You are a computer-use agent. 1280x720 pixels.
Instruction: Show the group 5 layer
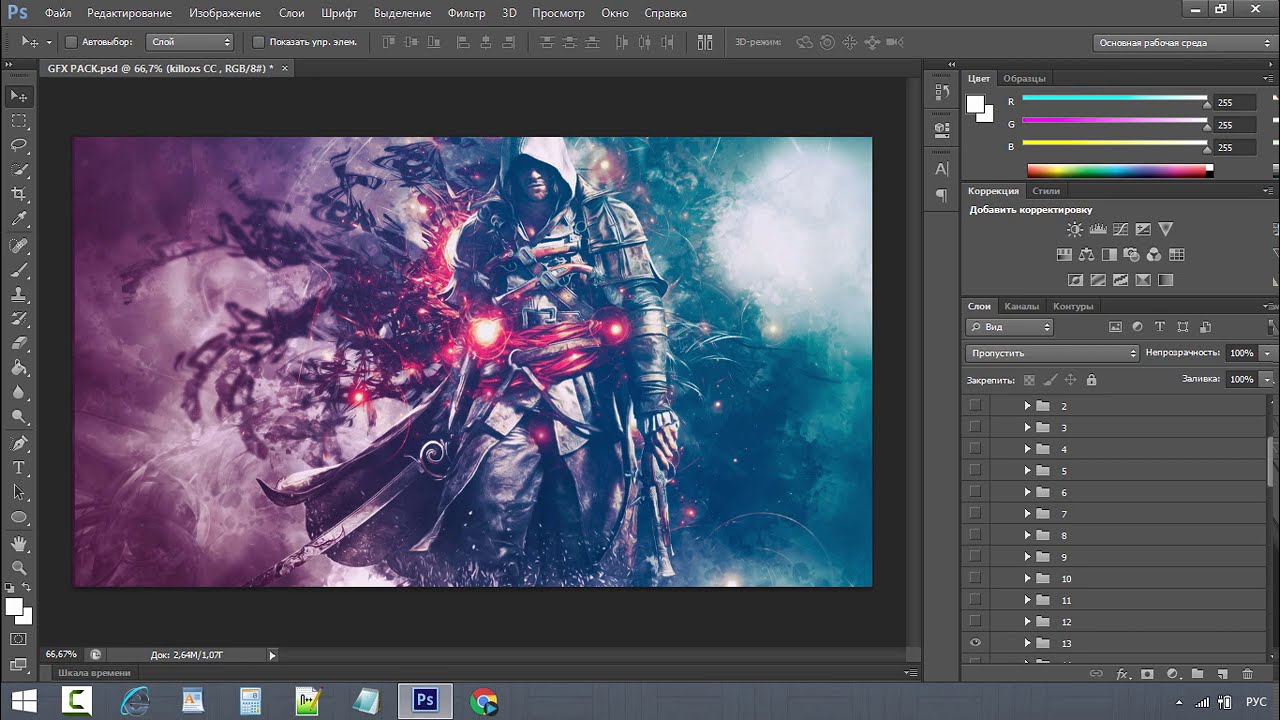coord(975,470)
